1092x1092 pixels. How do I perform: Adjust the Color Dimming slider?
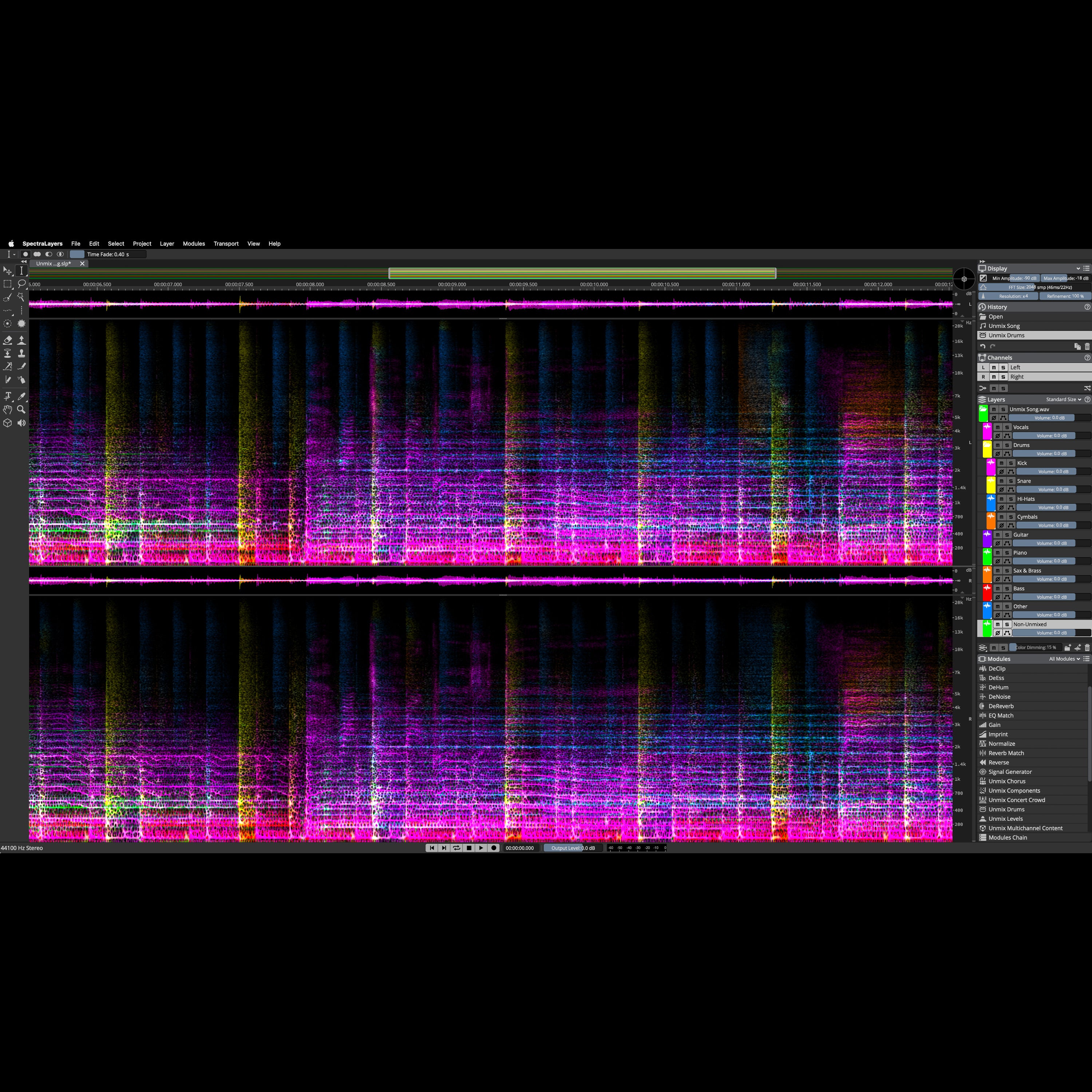tap(1036, 648)
